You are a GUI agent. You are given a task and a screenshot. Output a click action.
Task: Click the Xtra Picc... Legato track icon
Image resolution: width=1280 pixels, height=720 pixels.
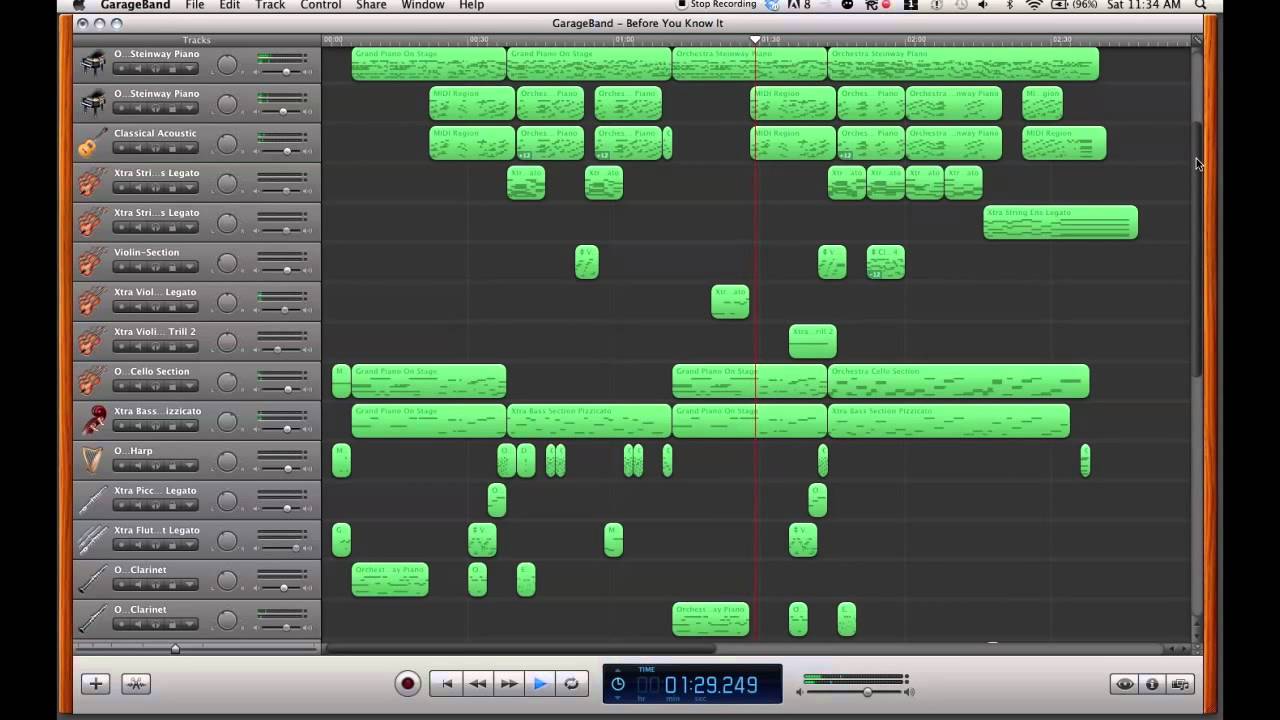click(x=92, y=500)
